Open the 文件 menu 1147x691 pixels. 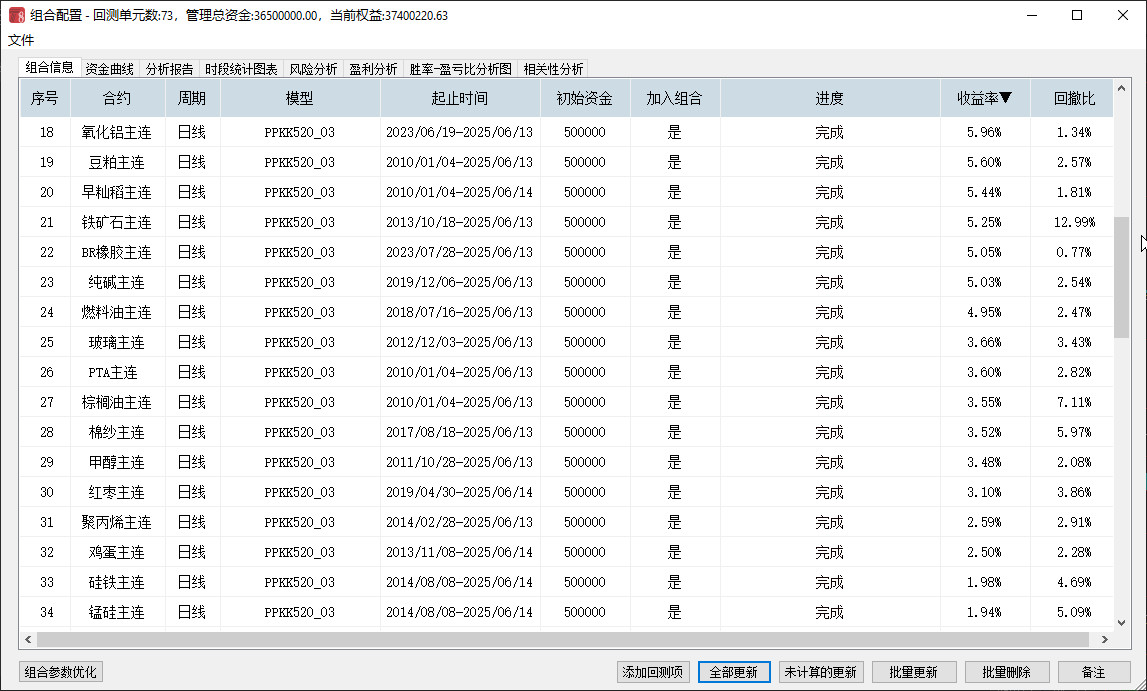[21, 41]
